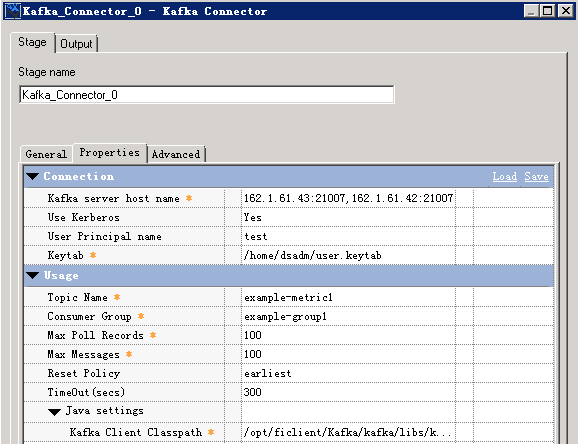Collapse the Connection section

[x=32, y=176]
